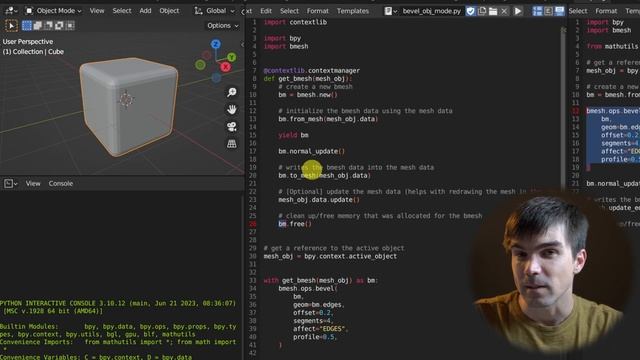Run the script with the play button
This screenshot has height=360, width=640.
[518, 11]
